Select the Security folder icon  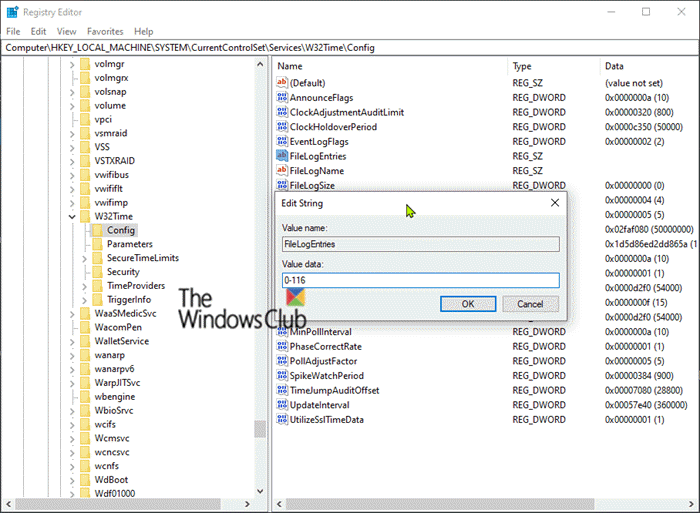tap(97, 271)
